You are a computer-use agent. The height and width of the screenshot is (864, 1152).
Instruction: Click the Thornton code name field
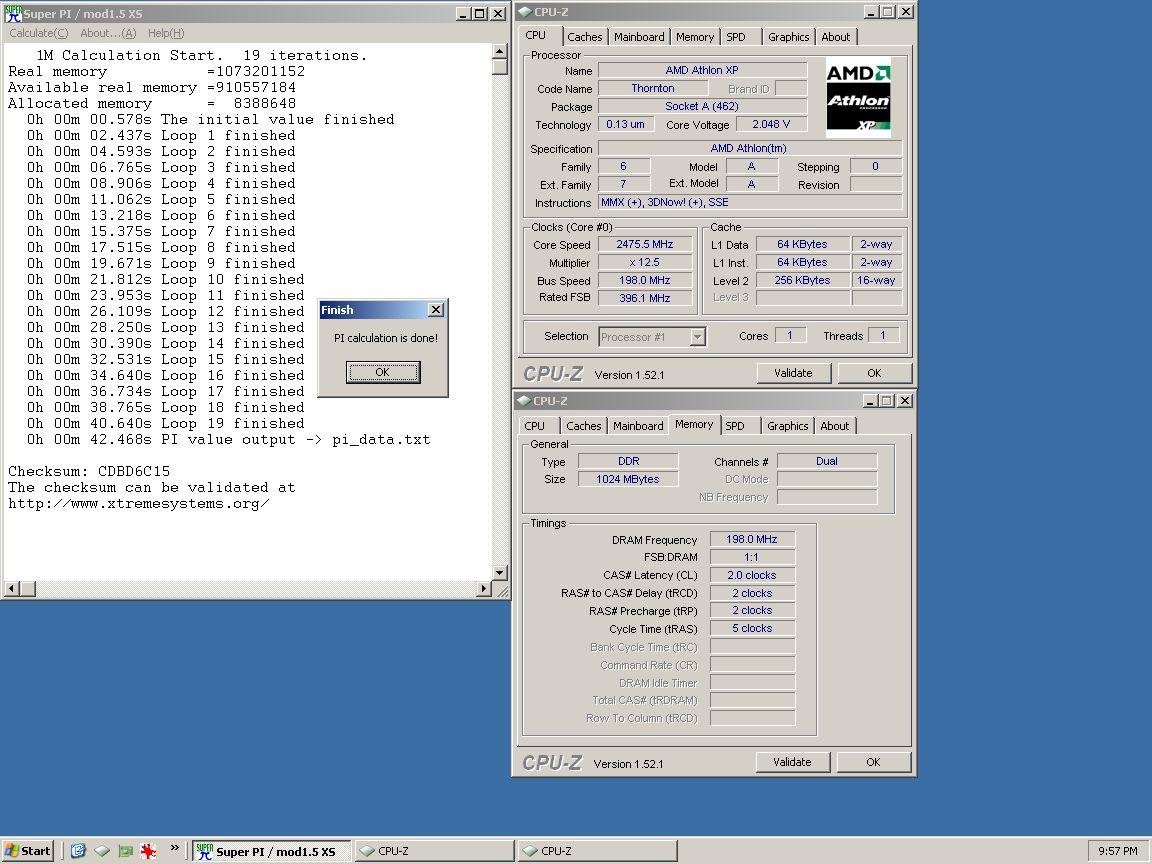(653, 88)
